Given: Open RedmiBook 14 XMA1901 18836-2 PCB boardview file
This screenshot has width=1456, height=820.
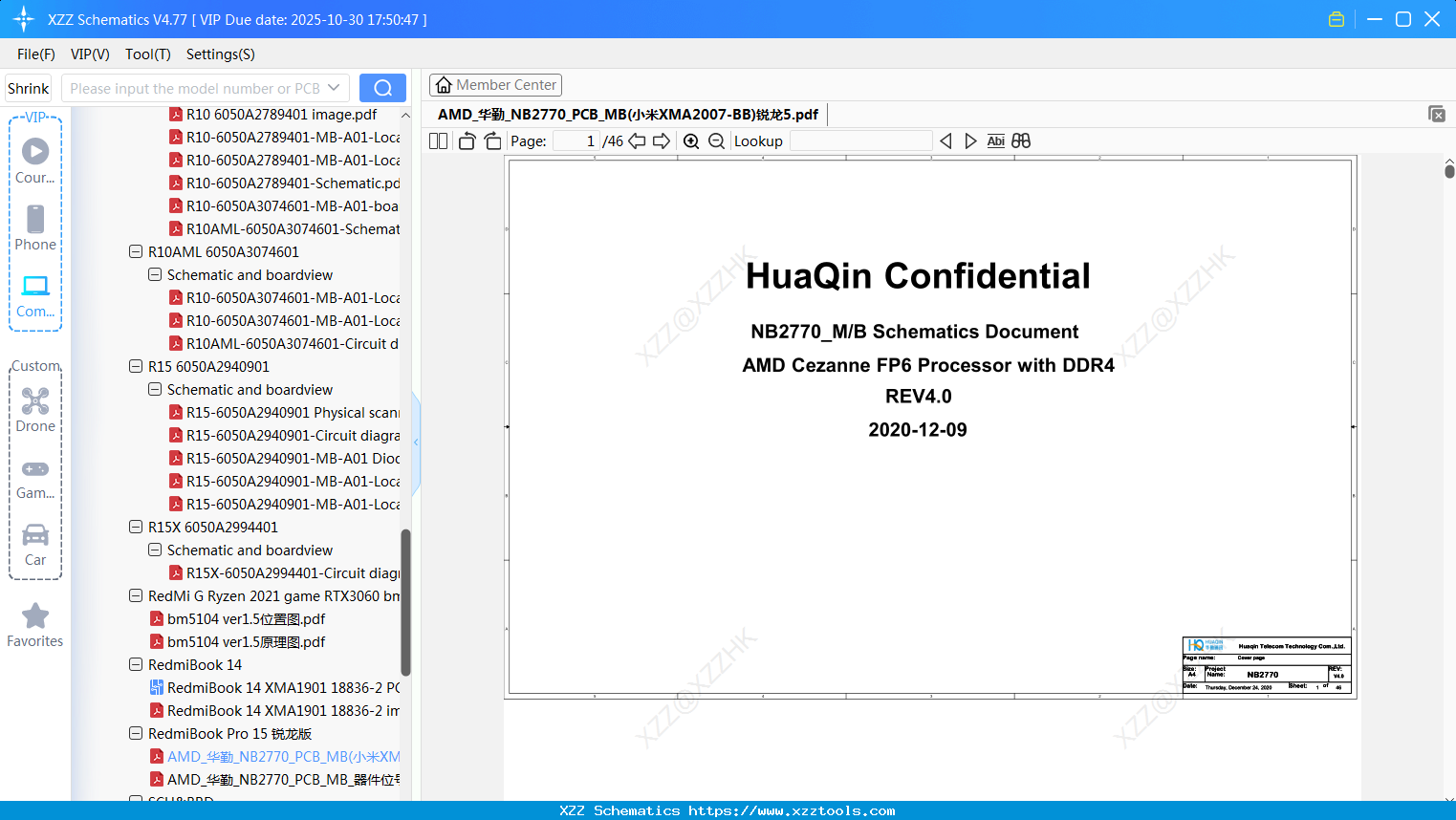Looking at the screenshot, I should [x=275, y=688].
